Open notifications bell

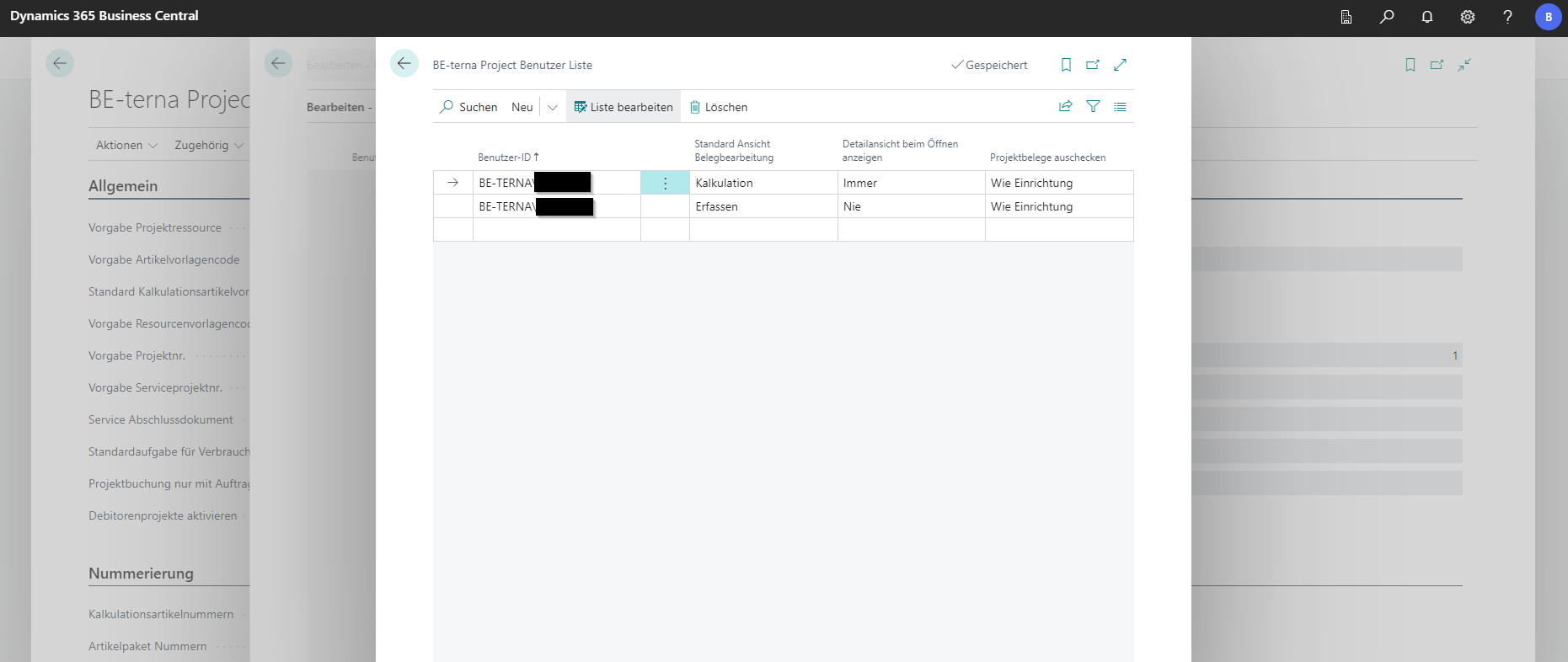coord(1427,17)
